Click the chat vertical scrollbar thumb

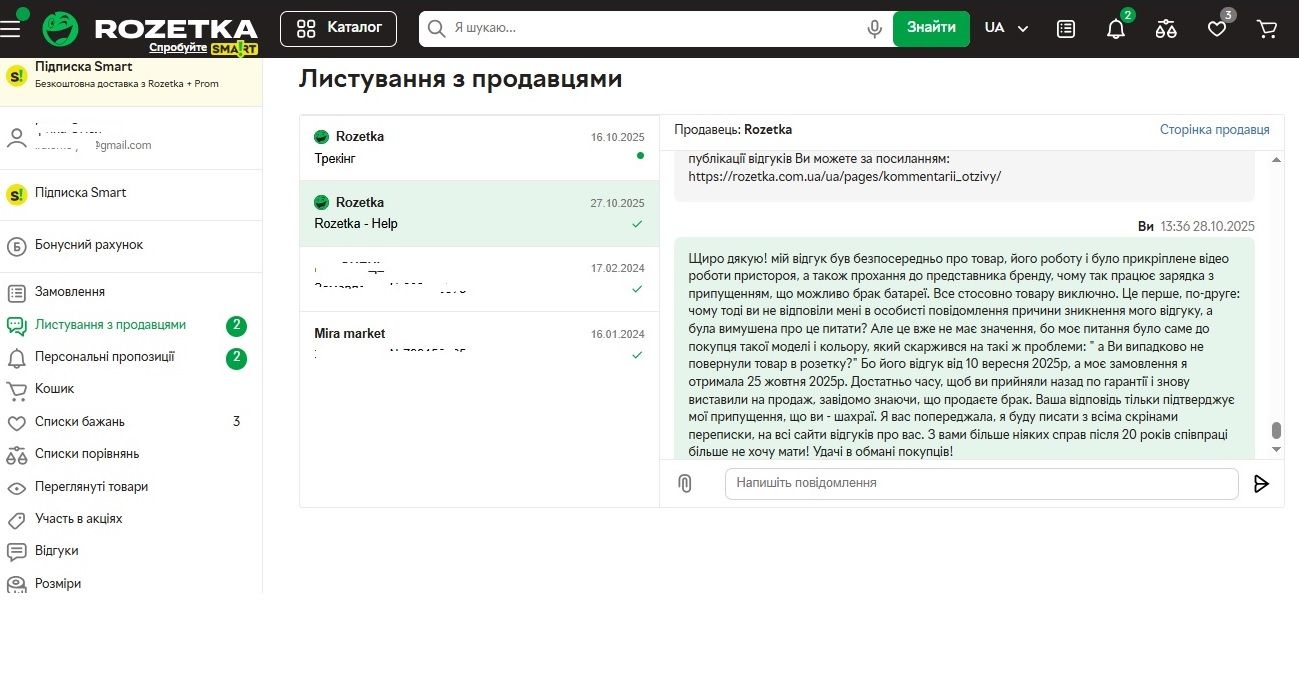(x=1276, y=431)
